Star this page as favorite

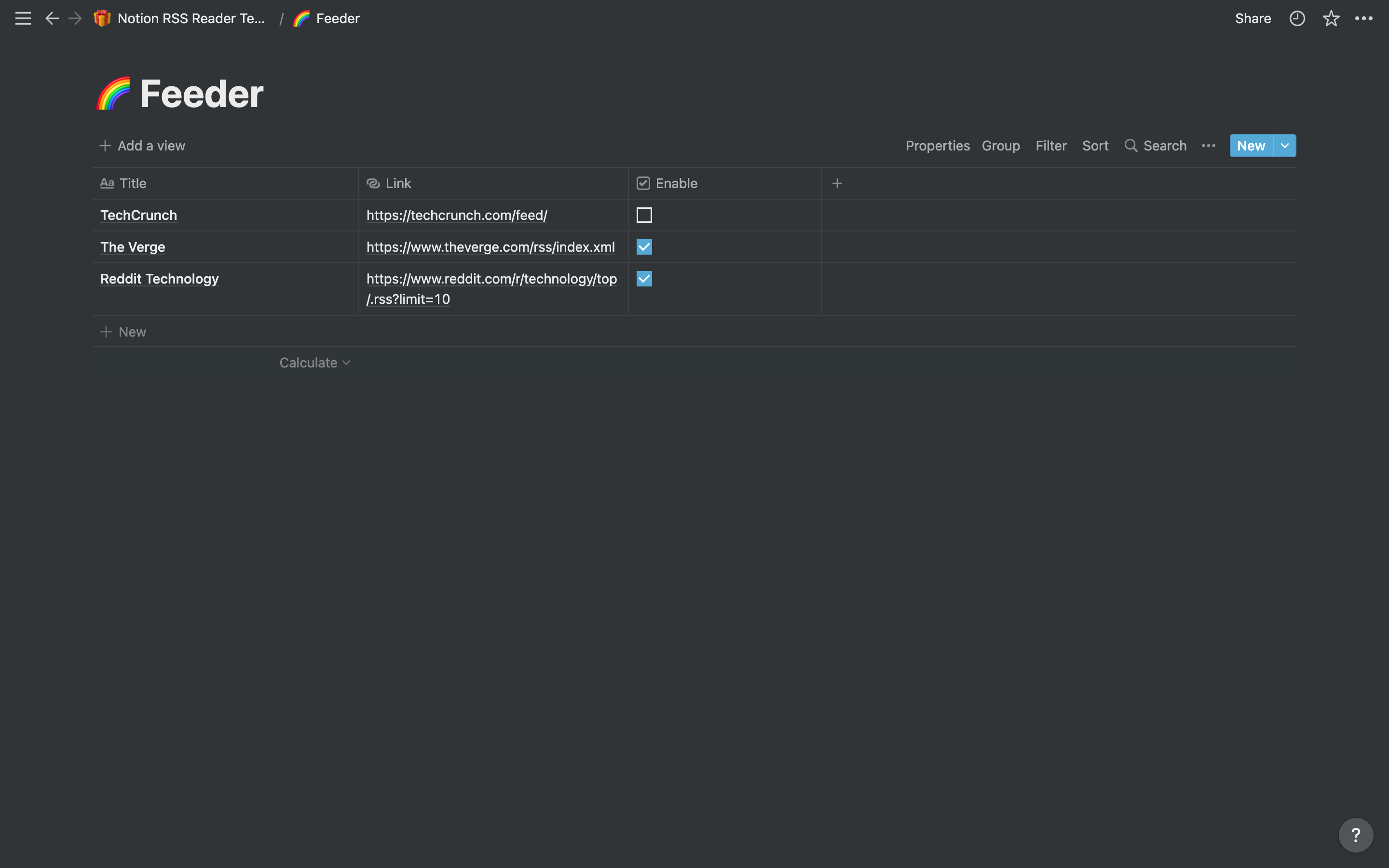[1331, 18]
